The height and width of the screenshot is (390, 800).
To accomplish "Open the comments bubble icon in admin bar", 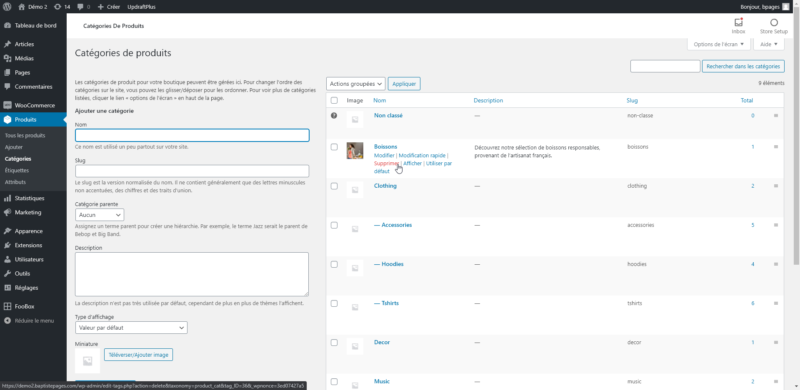I will coord(81,7).
